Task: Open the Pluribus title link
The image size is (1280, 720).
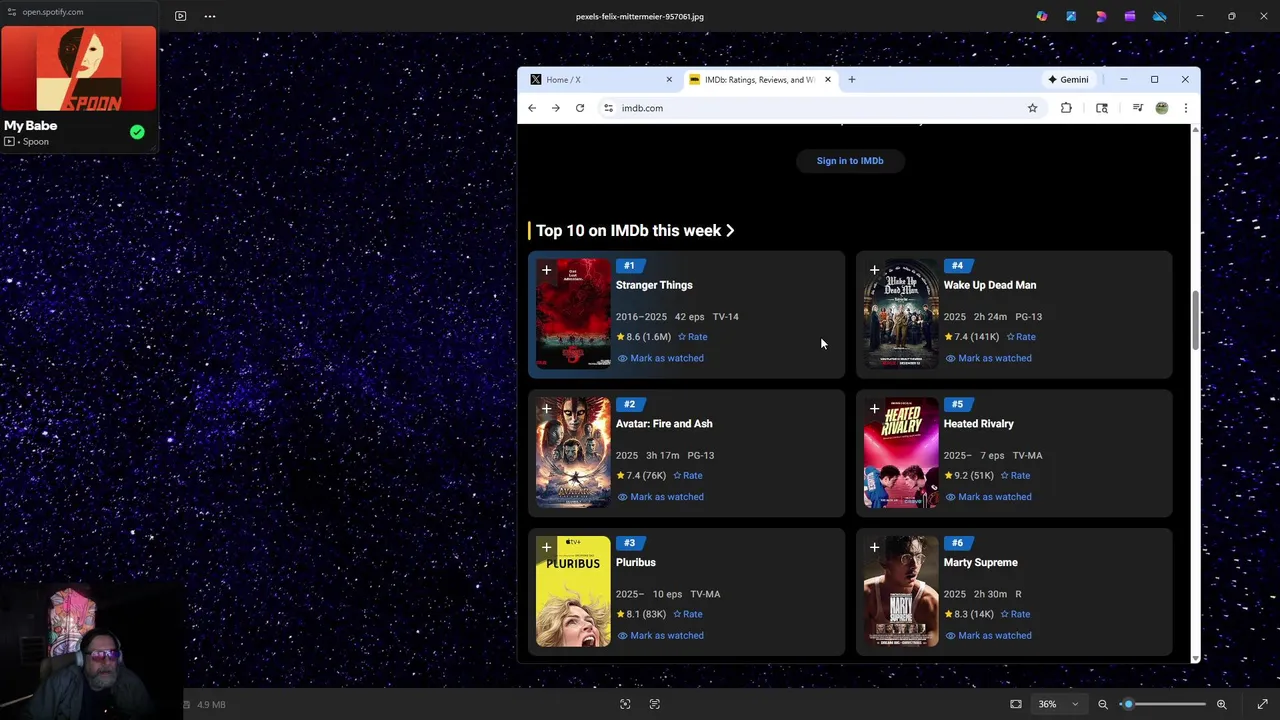Action: tap(636, 563)
